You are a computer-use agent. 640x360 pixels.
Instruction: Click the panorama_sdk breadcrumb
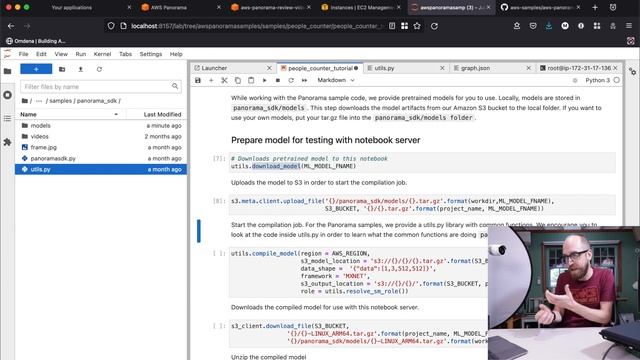tap(97, 101)
